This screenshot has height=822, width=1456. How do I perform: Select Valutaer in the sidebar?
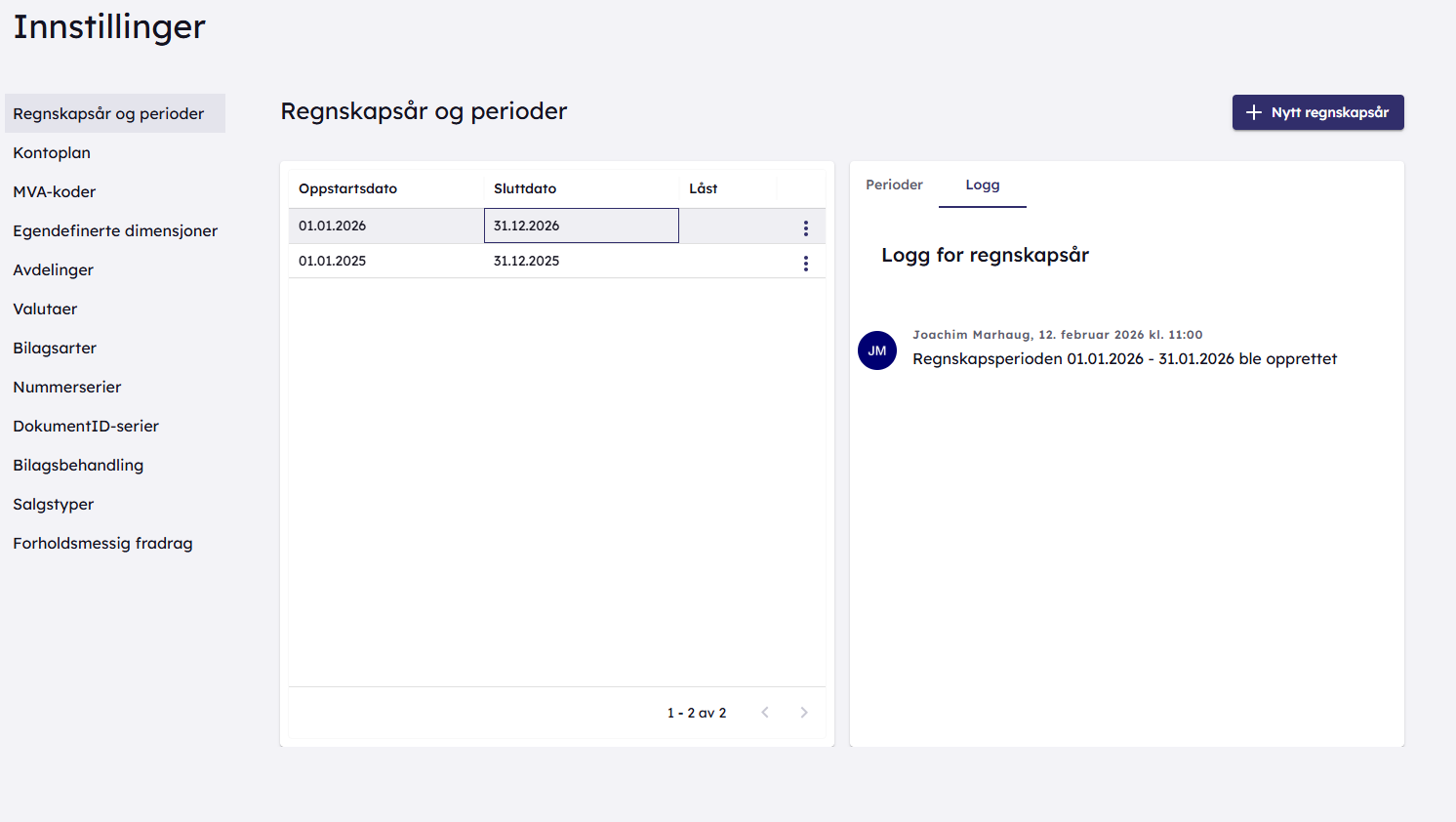45,308
